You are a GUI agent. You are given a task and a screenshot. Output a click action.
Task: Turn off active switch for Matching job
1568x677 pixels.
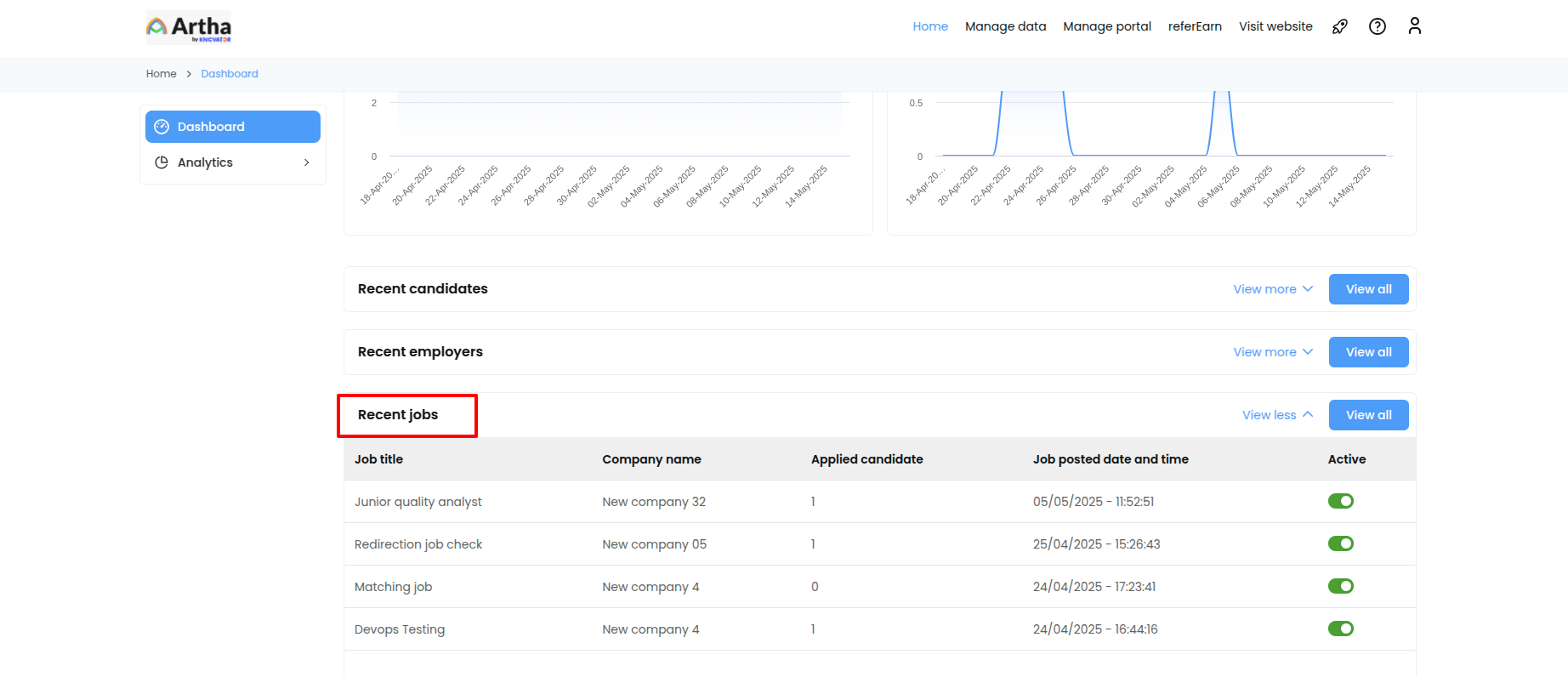(x=1340, y=586)
